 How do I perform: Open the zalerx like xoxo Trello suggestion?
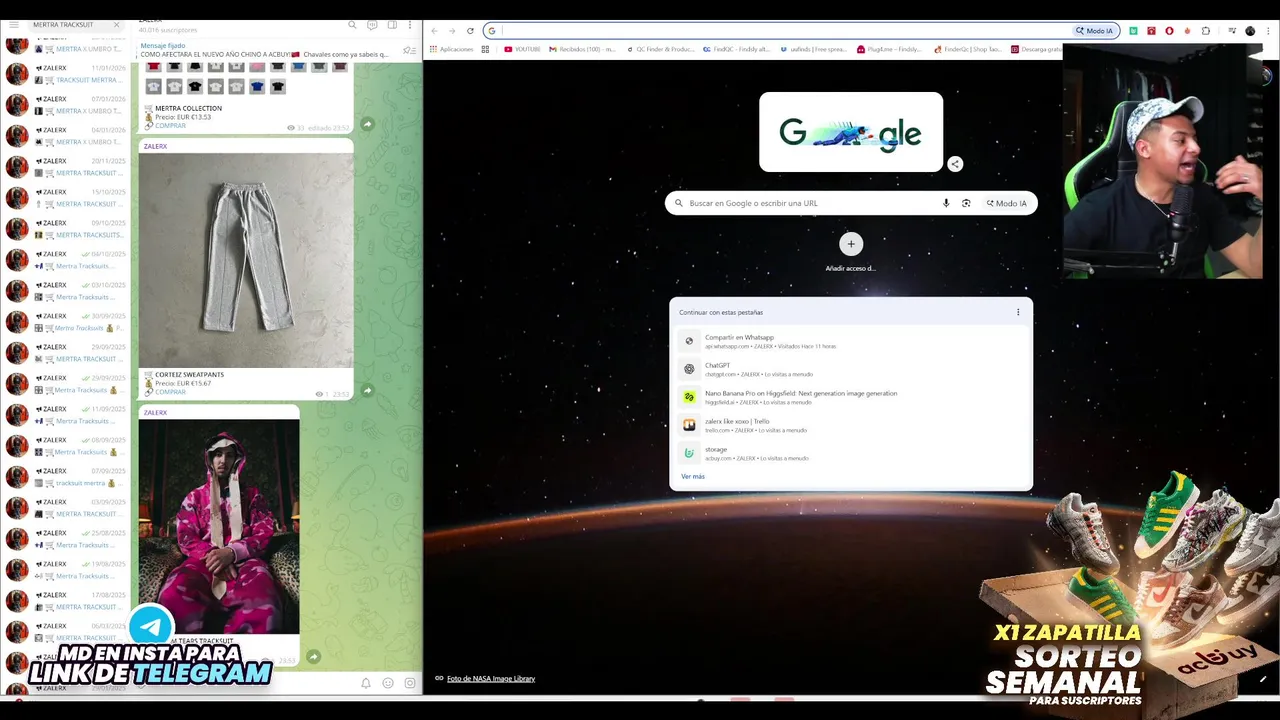pyautogui.click(x=851, y=425)
